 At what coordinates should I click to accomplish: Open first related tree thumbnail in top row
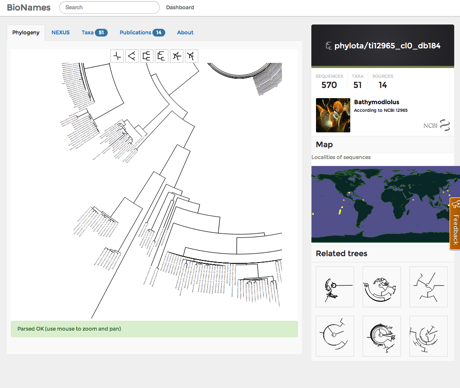[335, 287]
